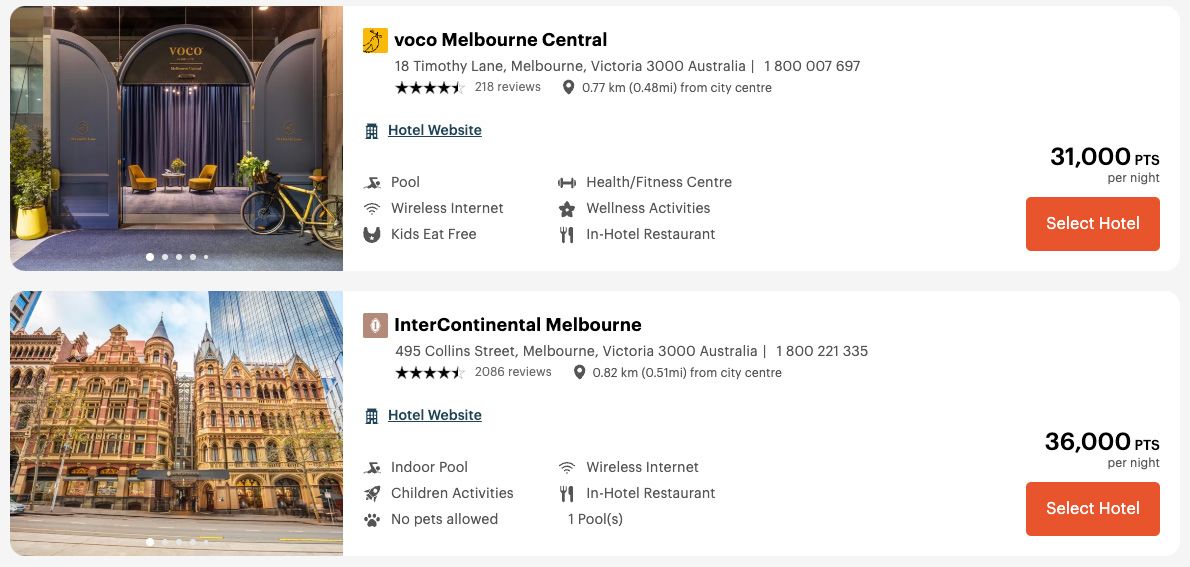Click the Kids Eat Free icon
1190x567 pixels.
click(372, 235)
